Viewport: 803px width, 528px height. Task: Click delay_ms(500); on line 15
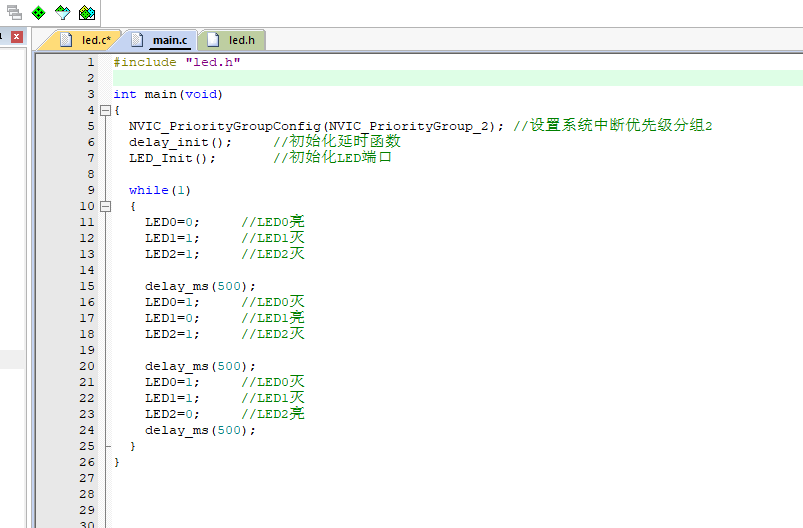[x=200, y=286]
